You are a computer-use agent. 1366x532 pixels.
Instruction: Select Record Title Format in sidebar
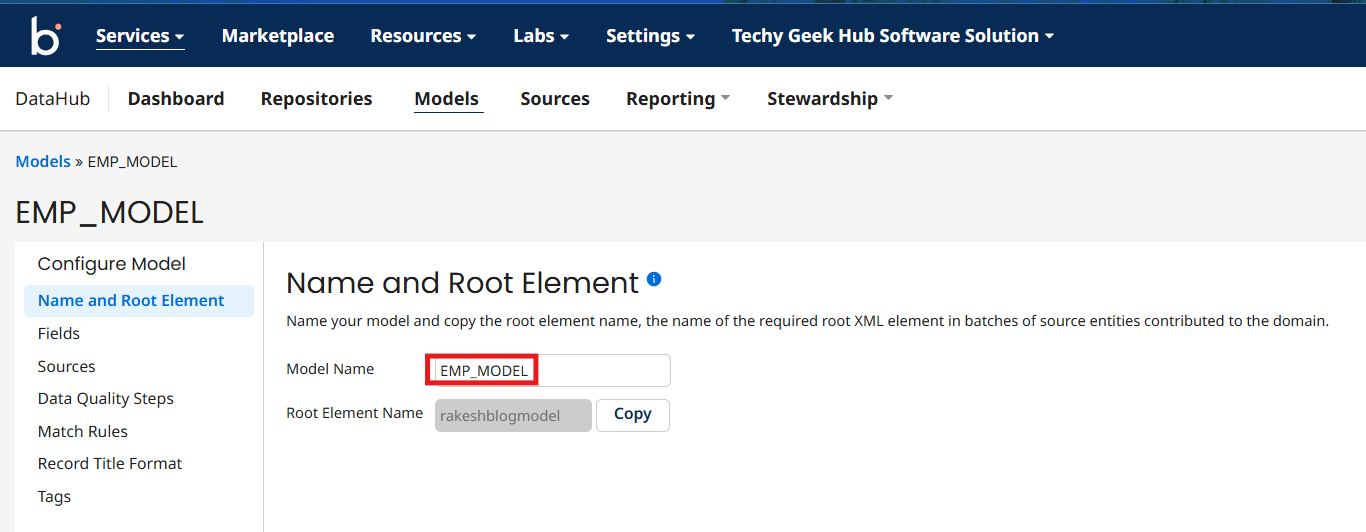110,464
